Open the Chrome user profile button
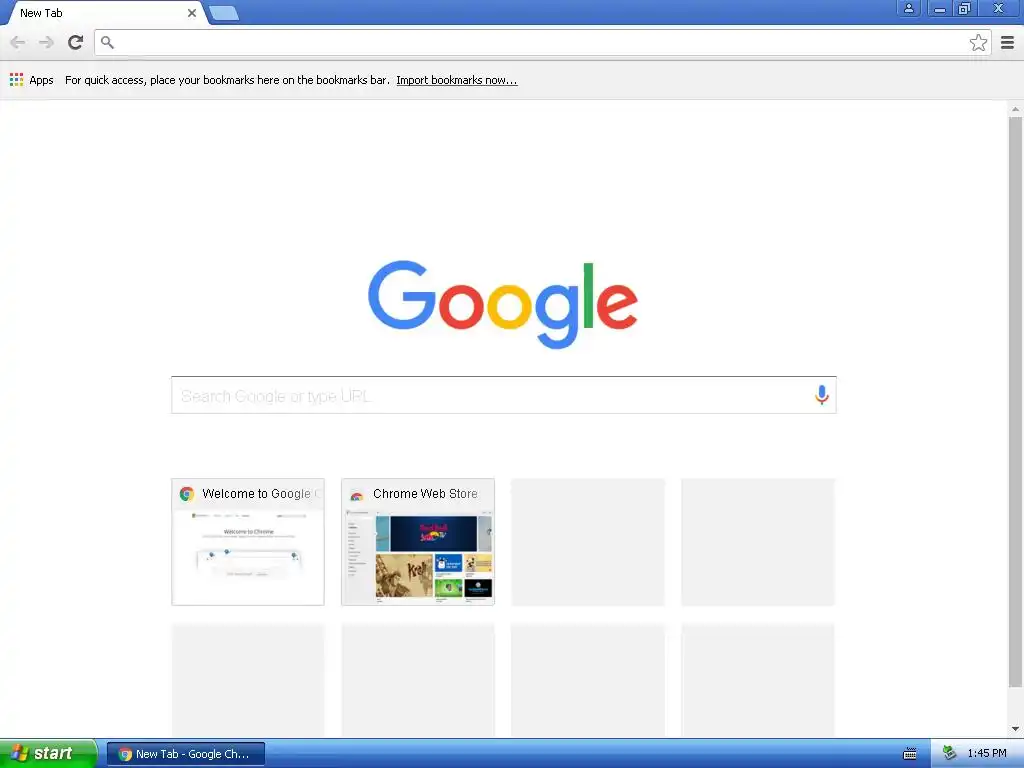The image size is (1024, 768). 908,8
